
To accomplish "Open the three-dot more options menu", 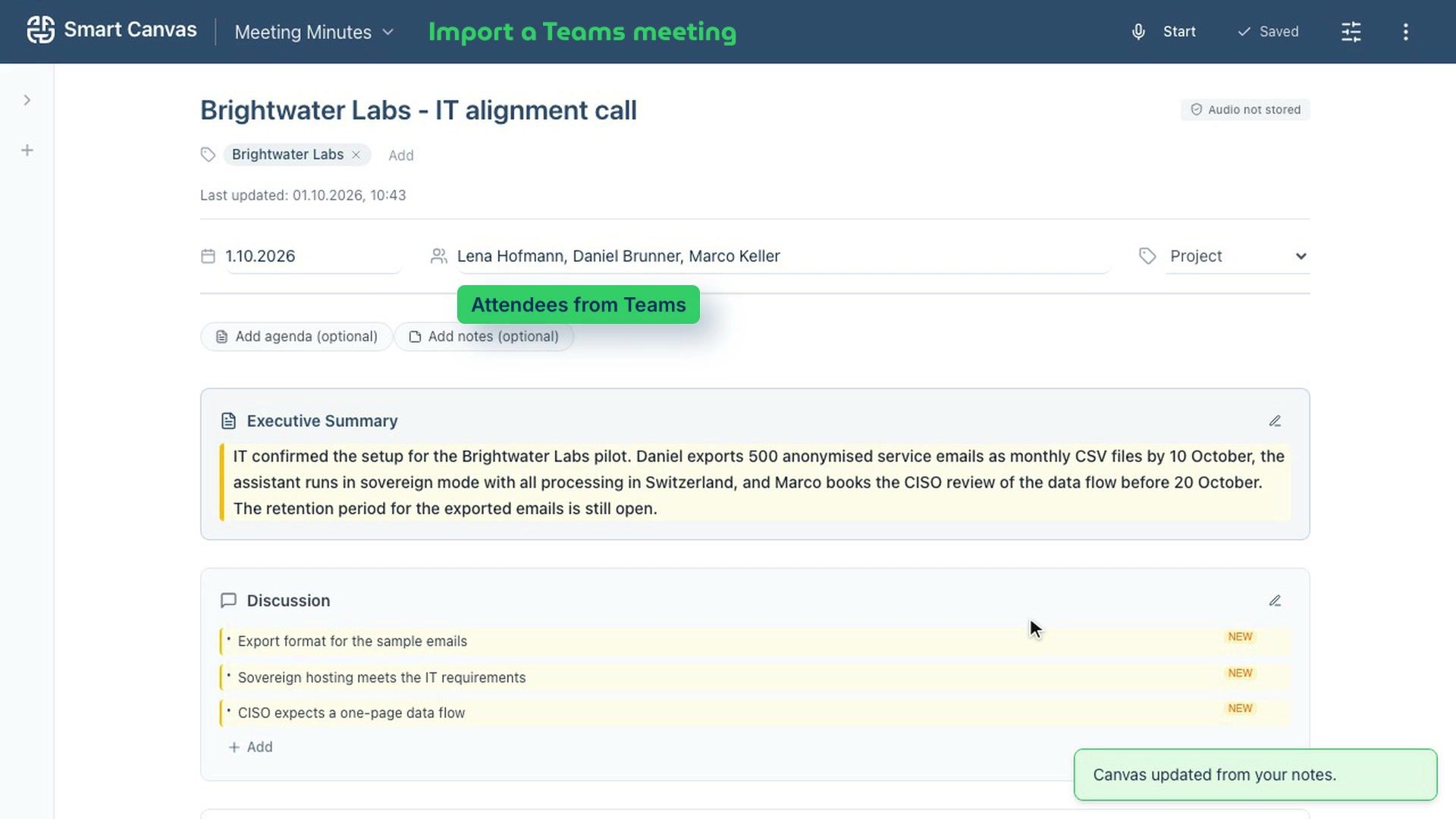I will point(1405,32).
